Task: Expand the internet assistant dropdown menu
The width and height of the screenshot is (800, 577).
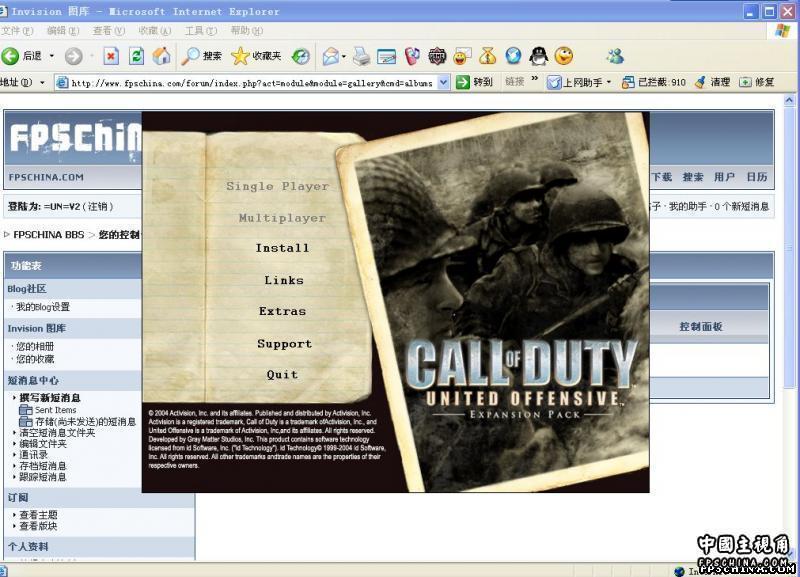Action: point(609,82)
